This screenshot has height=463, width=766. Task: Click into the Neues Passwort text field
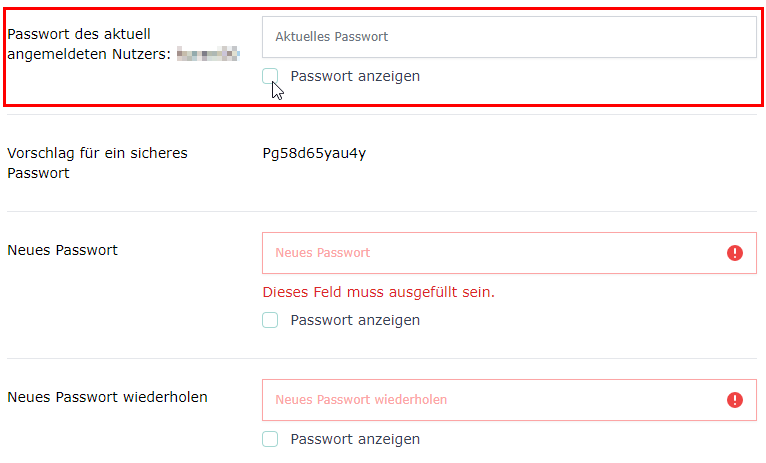coord(490,253)
